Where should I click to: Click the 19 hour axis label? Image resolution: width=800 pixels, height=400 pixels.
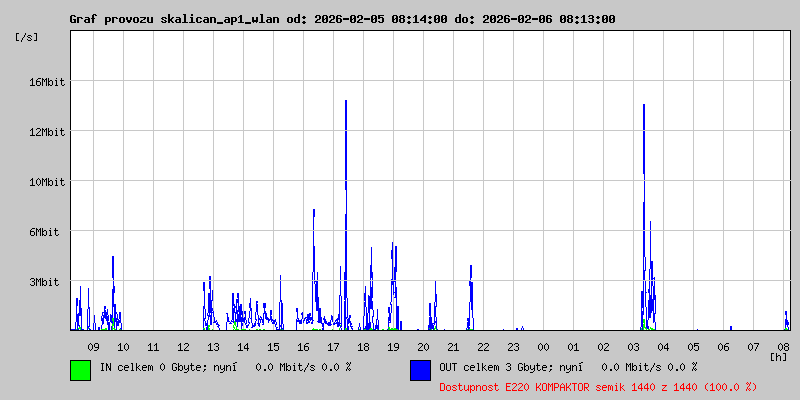[x=393, y=347]
